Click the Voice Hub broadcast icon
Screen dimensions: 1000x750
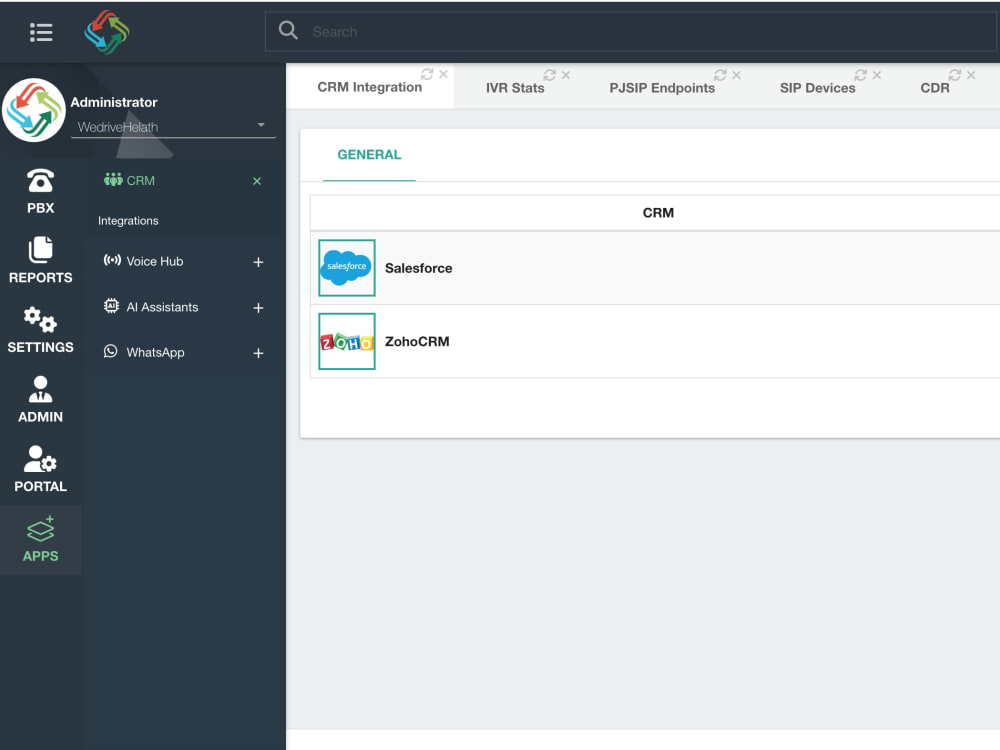pyautogui.click(x=112, y=260)
